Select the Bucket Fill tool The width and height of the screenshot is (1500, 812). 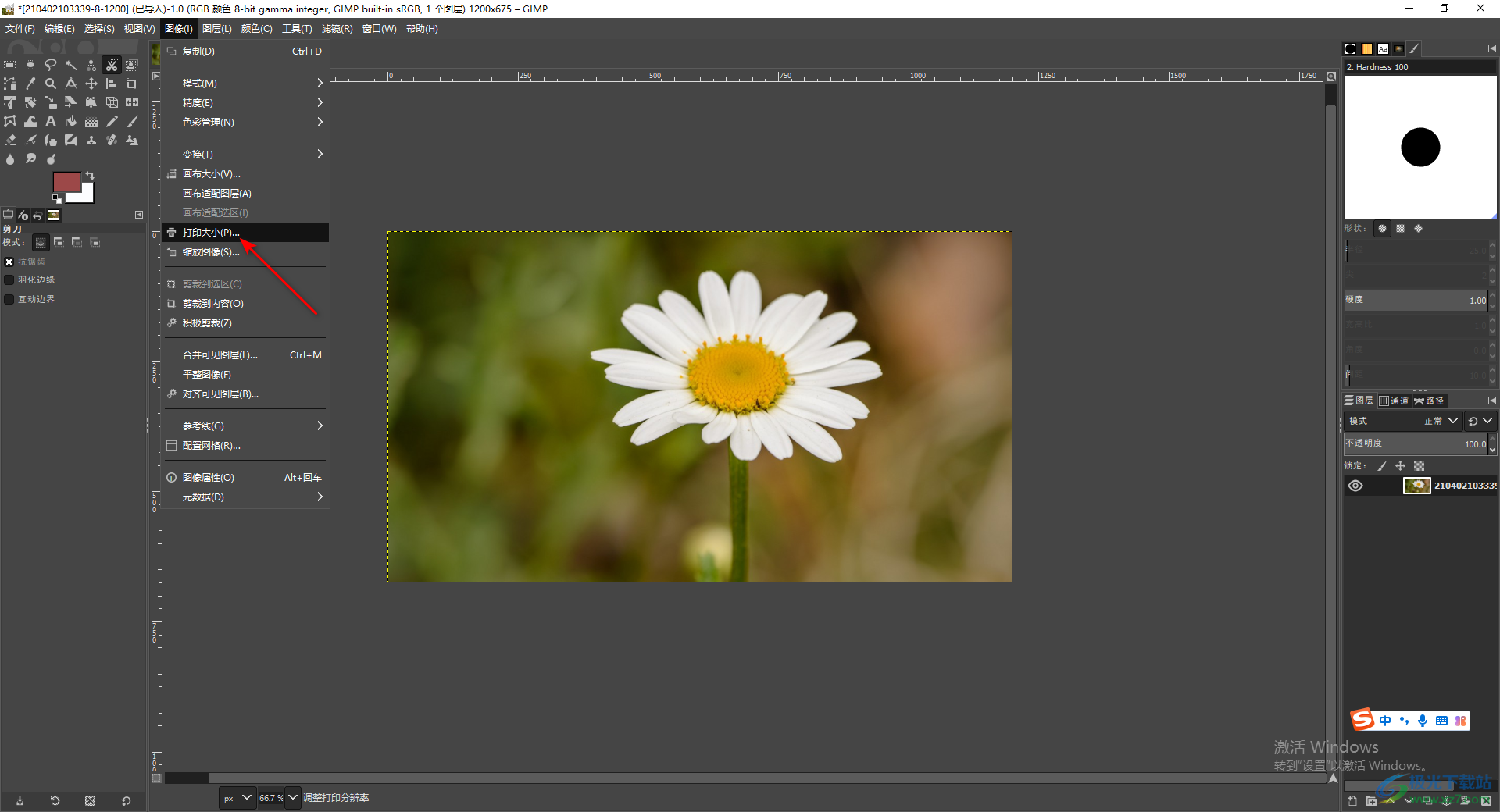(71, 121)
